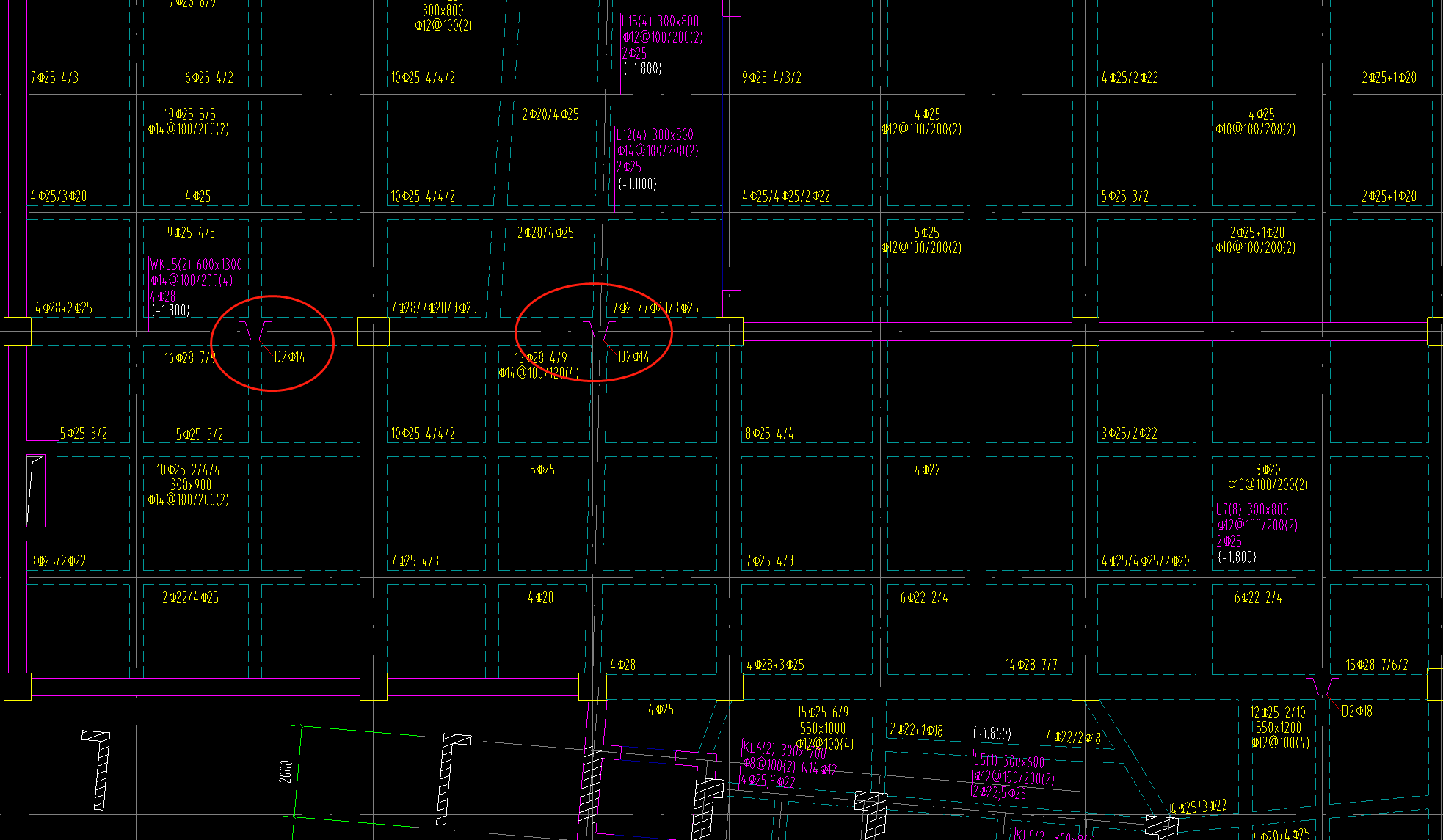
Task: Select the "4Φ20" rebar annotation
Action: click(541, 598)
